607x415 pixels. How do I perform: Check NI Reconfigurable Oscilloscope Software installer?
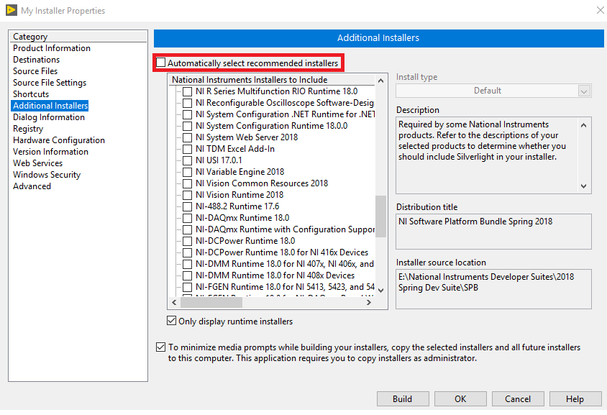click(x=187, y=103)
